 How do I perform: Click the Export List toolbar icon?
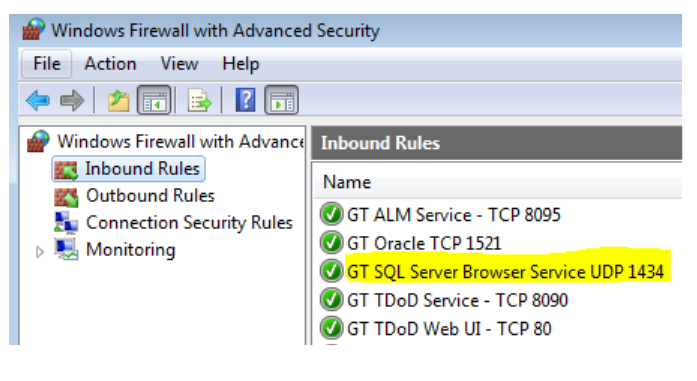[x=199, y=100]
